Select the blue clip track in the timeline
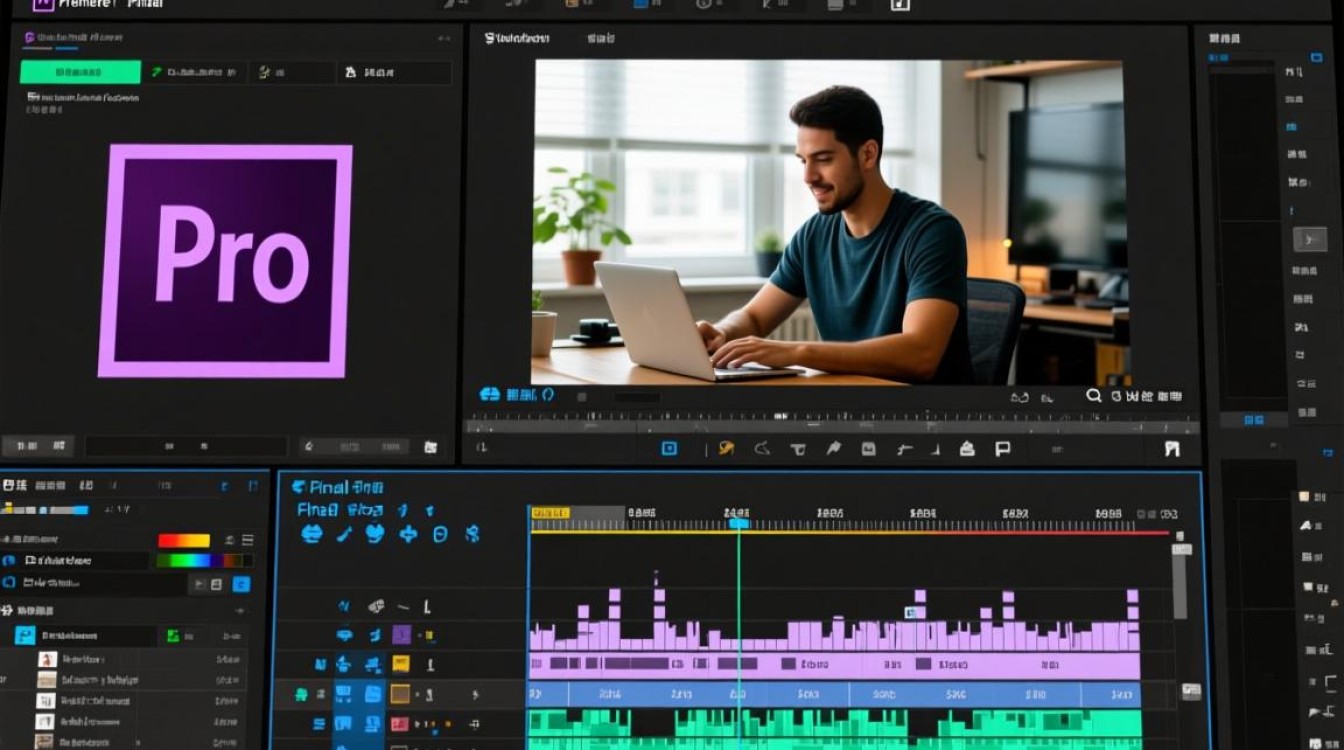This screenshot has width=1344, height=750. (834, 694)
